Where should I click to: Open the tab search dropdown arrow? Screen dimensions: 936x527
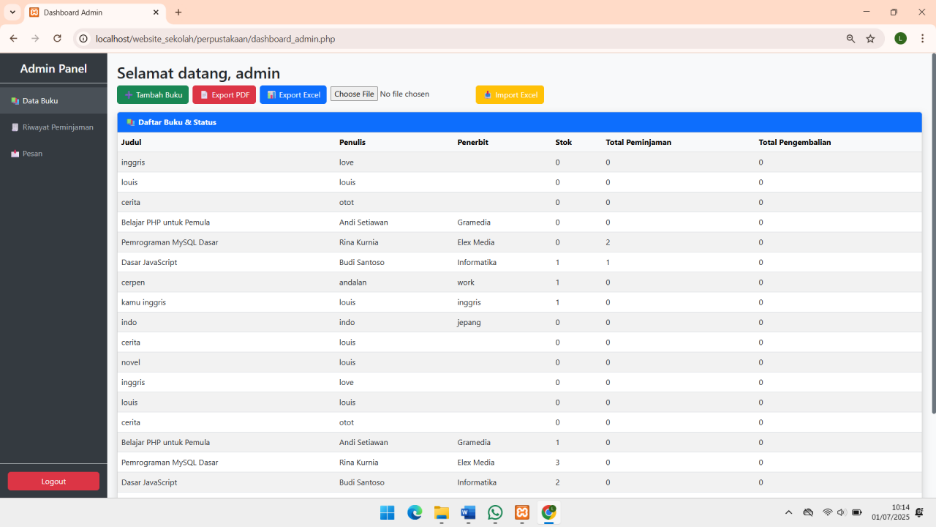coord(13,12)
